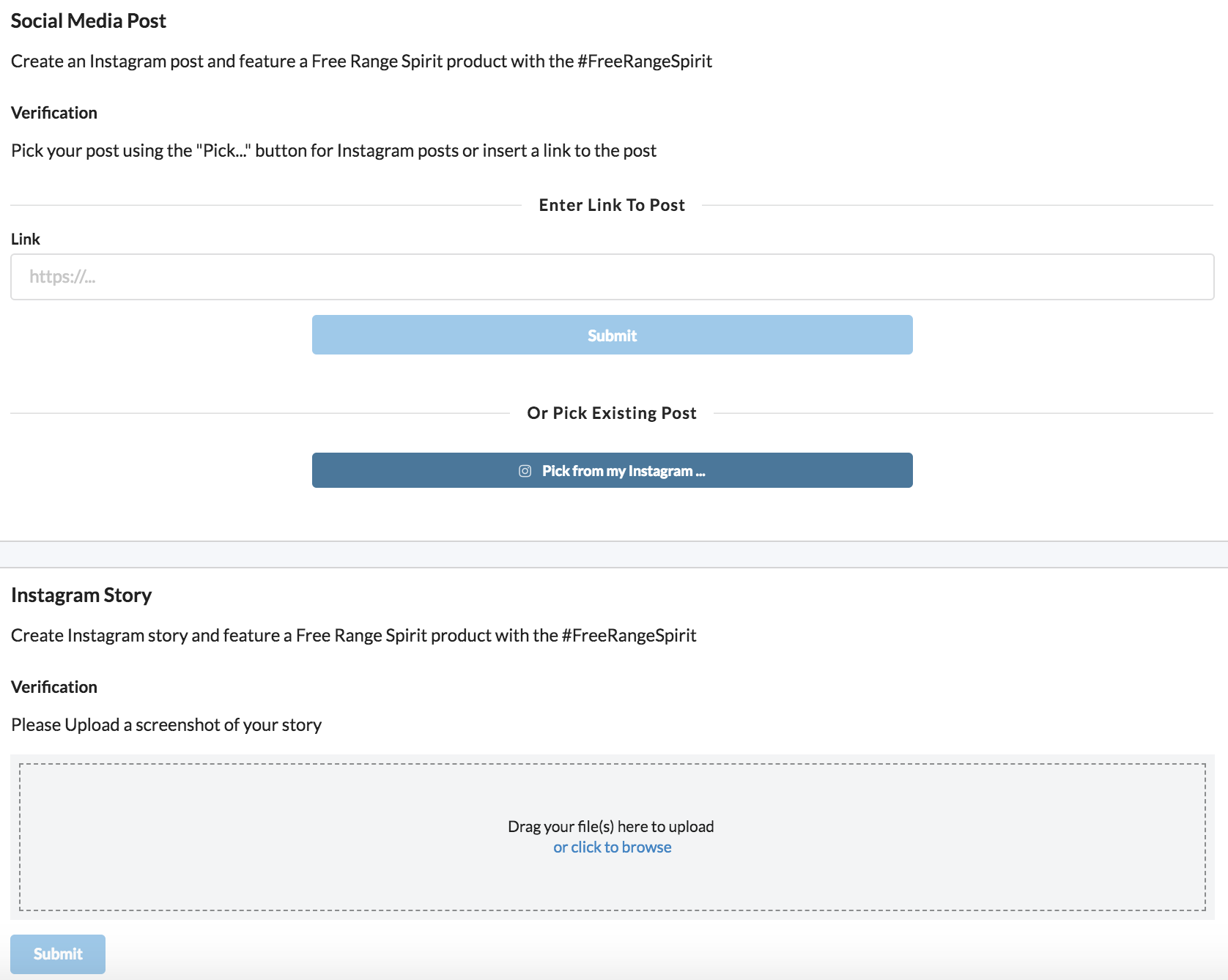This screenshot has height=980, width=1228.
Task: Submit the Instagram Story screenshot
Action: (58, 954)
